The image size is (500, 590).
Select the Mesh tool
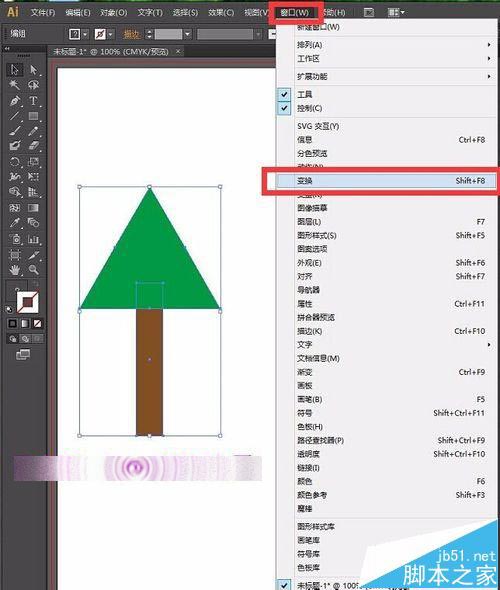click(15, 208)
